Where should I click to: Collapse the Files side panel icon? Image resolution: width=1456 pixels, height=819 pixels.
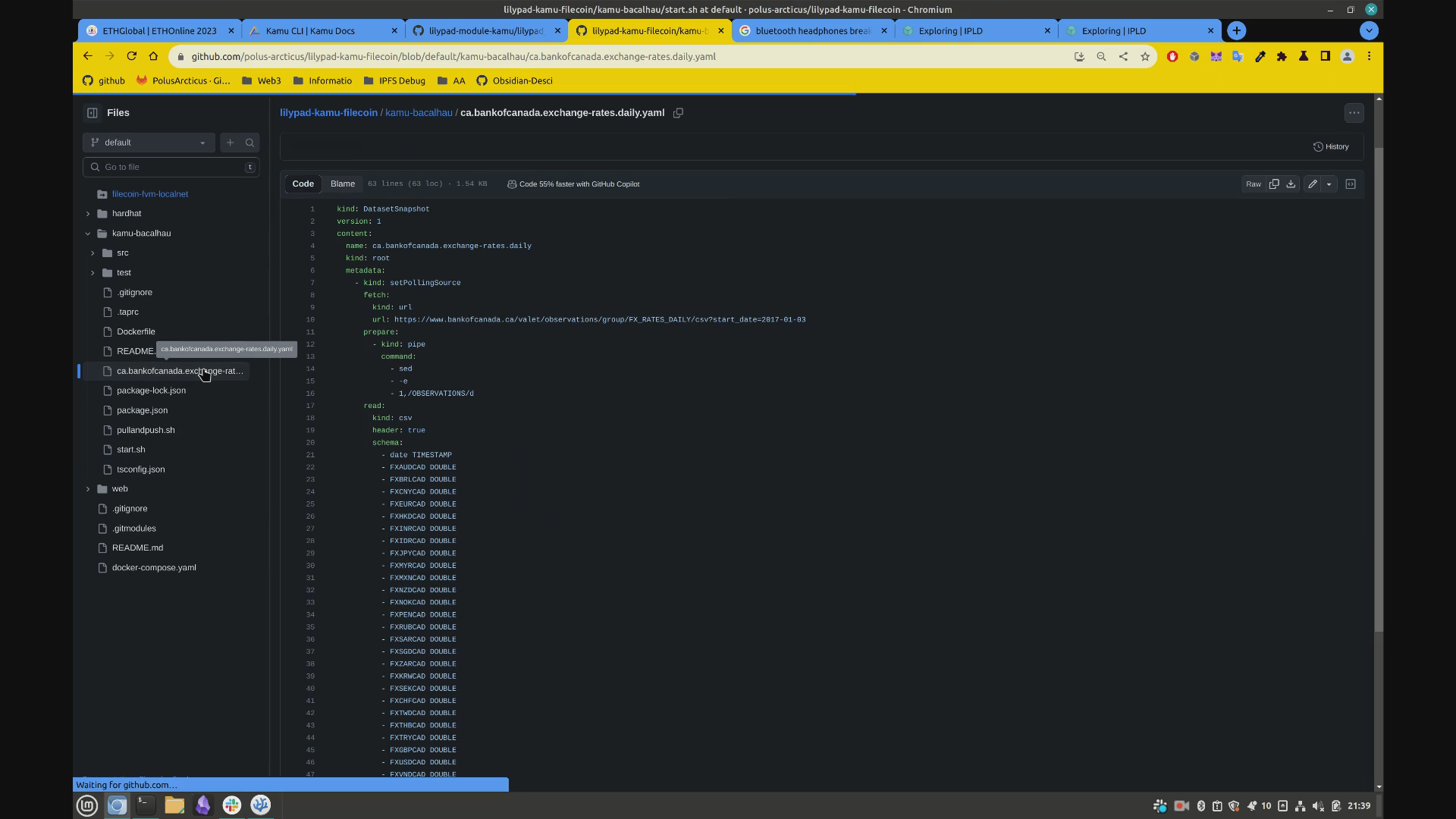[x=92, y=113]
